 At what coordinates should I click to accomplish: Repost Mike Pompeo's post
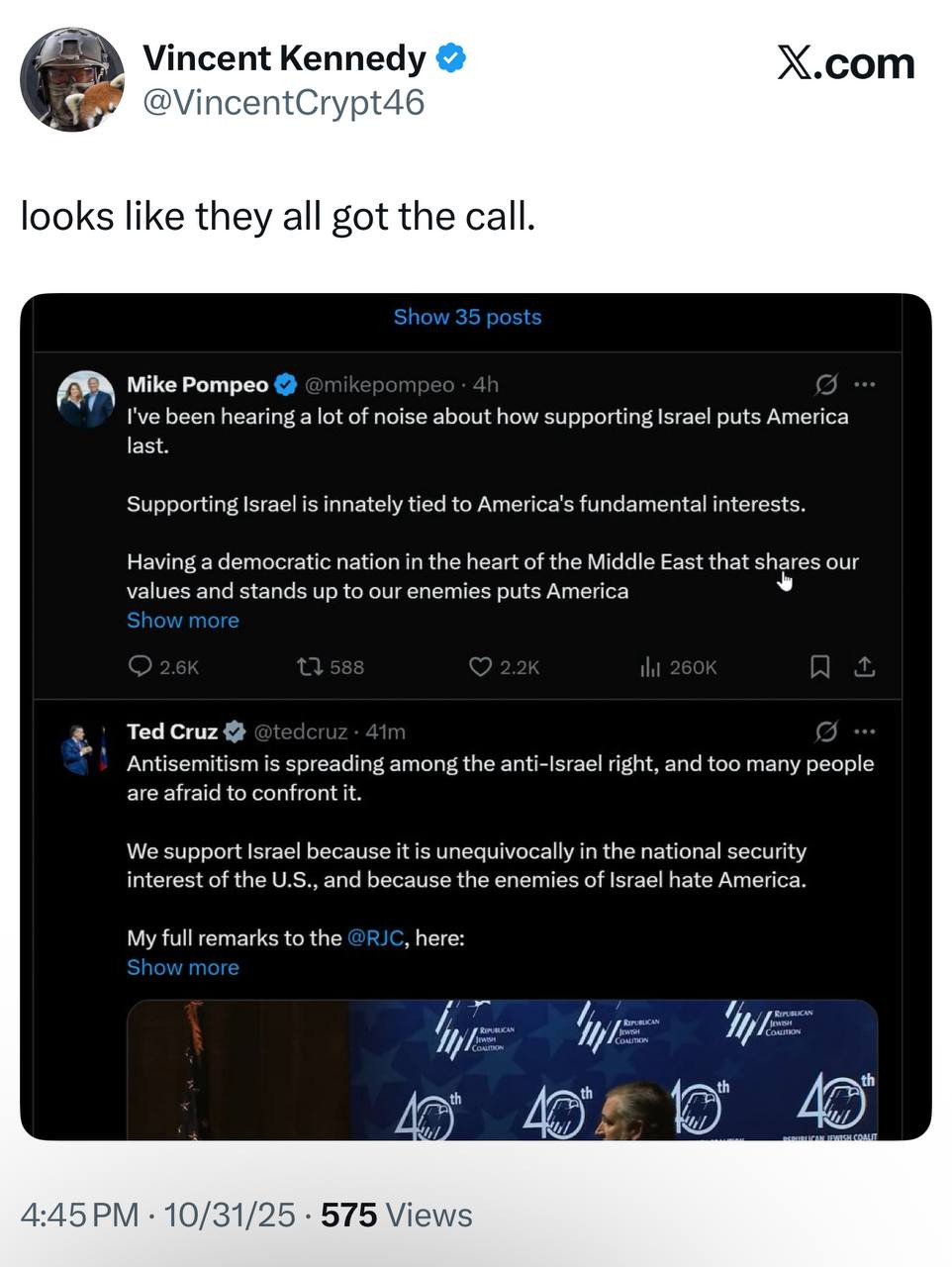click(309, 667)
